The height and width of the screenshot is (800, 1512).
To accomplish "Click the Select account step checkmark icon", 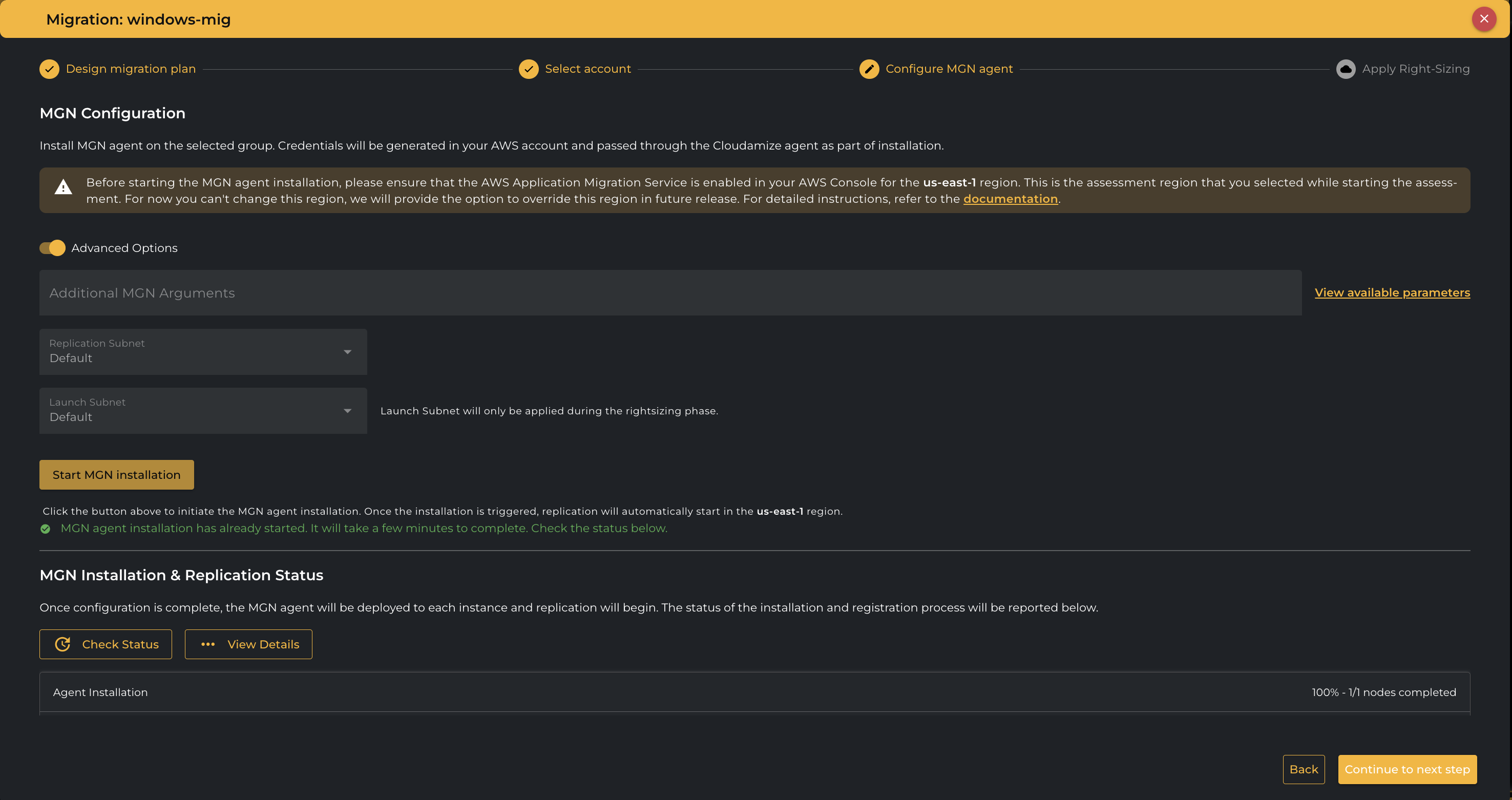I will point(528,69).
